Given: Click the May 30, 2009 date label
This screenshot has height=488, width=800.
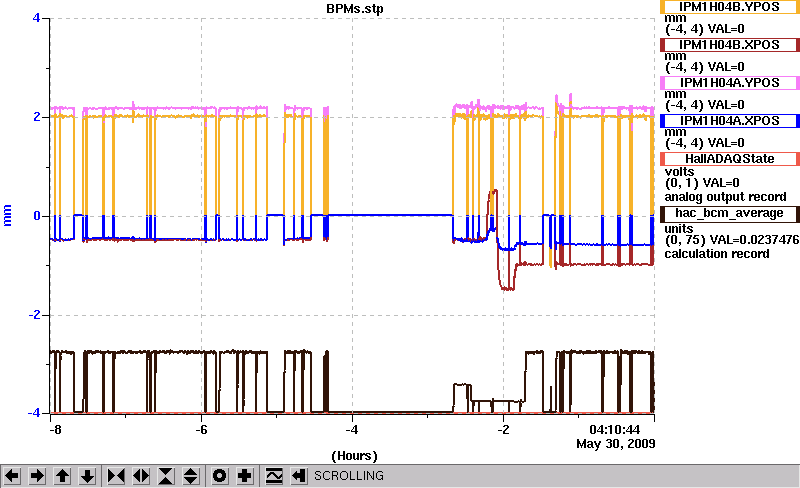Looking at the screenshot, I should coord(616,444).
